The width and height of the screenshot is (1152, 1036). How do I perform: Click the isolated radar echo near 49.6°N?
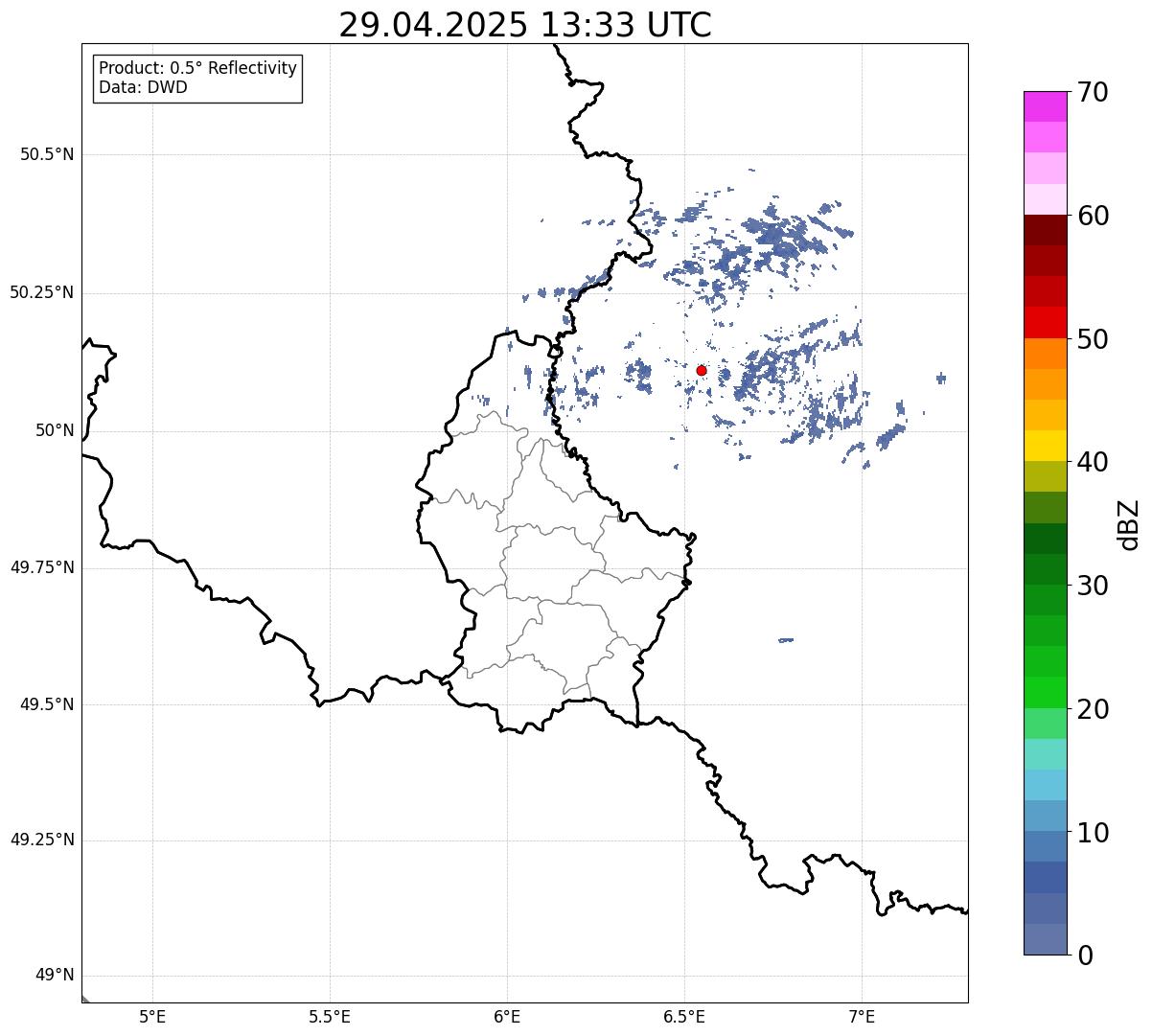click(786, 640)
